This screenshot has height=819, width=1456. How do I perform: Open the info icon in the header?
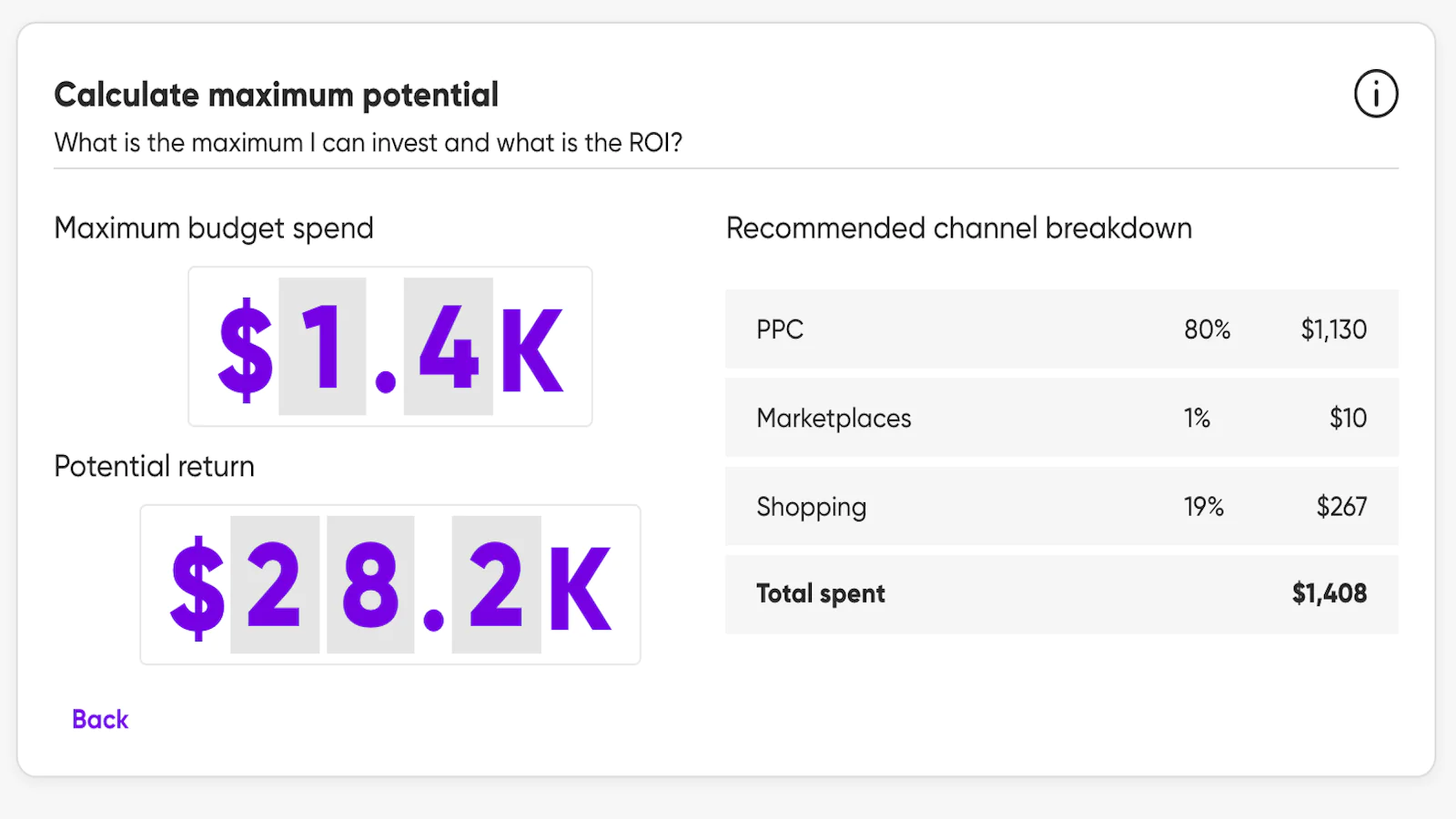pos(1375,94)
